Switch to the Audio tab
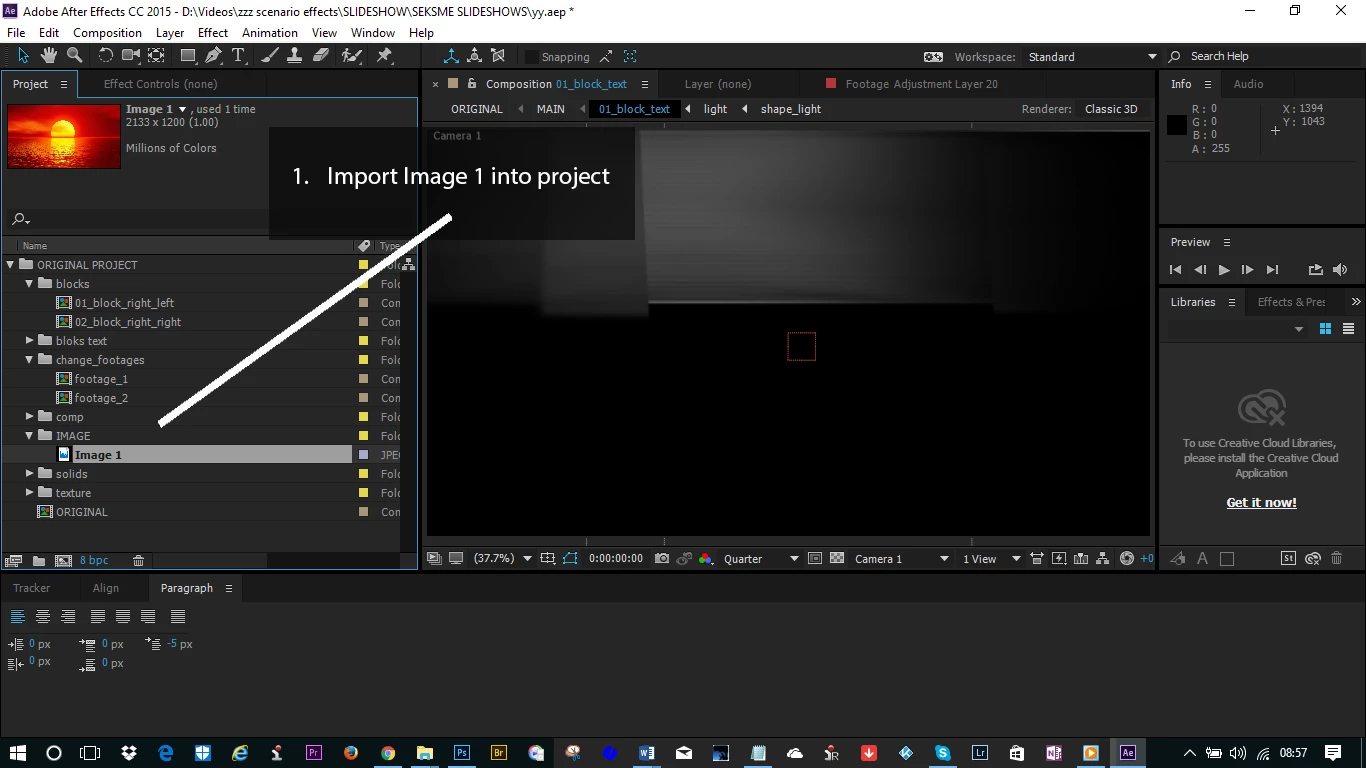The image size is (1366, 768). click(x=1248, y=84)
